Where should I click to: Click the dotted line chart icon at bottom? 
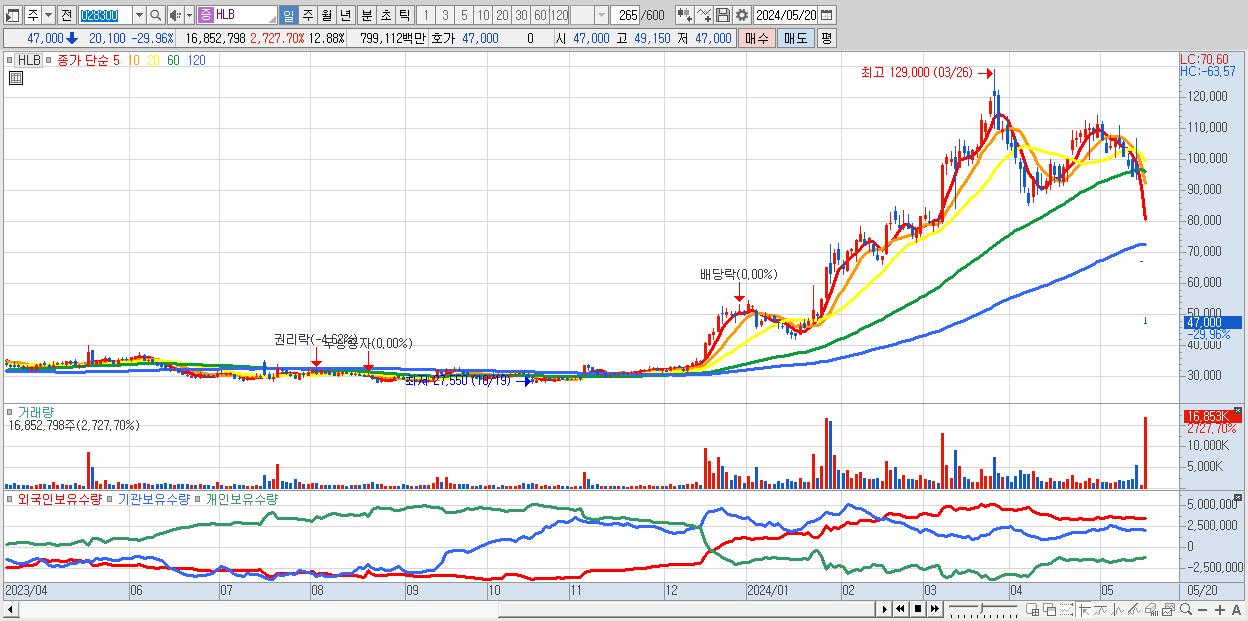pos(1066,610)
